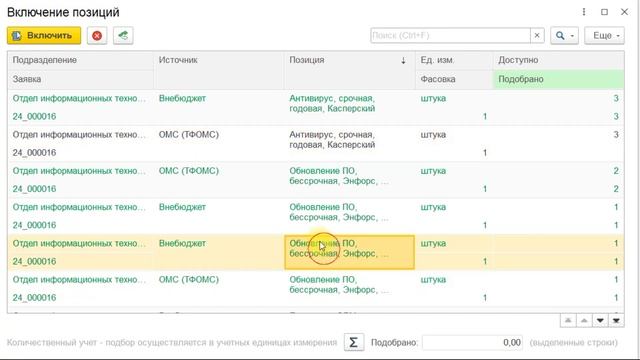Screen dimensions: 640x360
Task: Open the magnifier search dropdown
Action: tap(564, 36)
